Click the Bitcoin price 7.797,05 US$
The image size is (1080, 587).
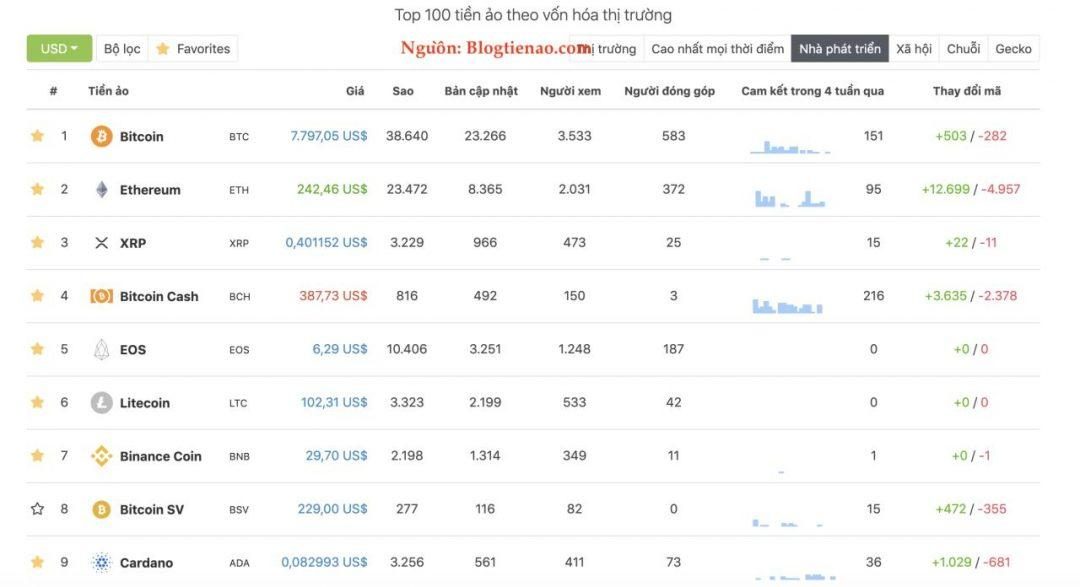coord(329,136)
